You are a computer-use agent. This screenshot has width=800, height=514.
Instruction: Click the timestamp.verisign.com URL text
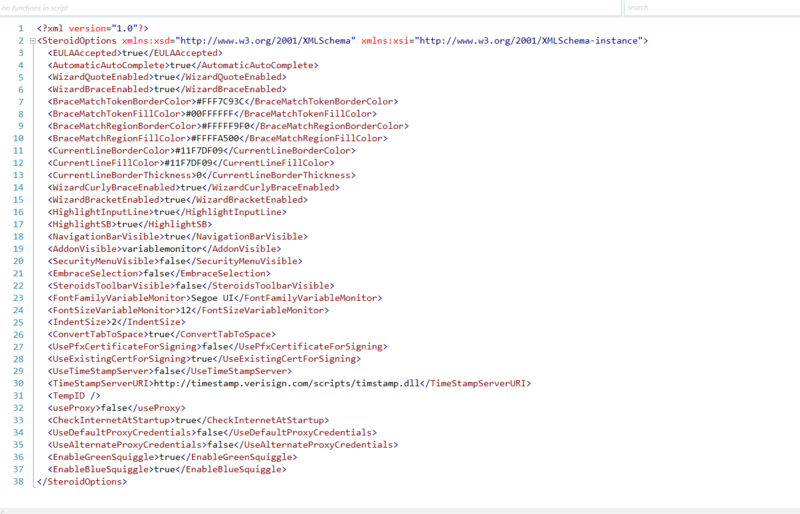click(287, 383)
